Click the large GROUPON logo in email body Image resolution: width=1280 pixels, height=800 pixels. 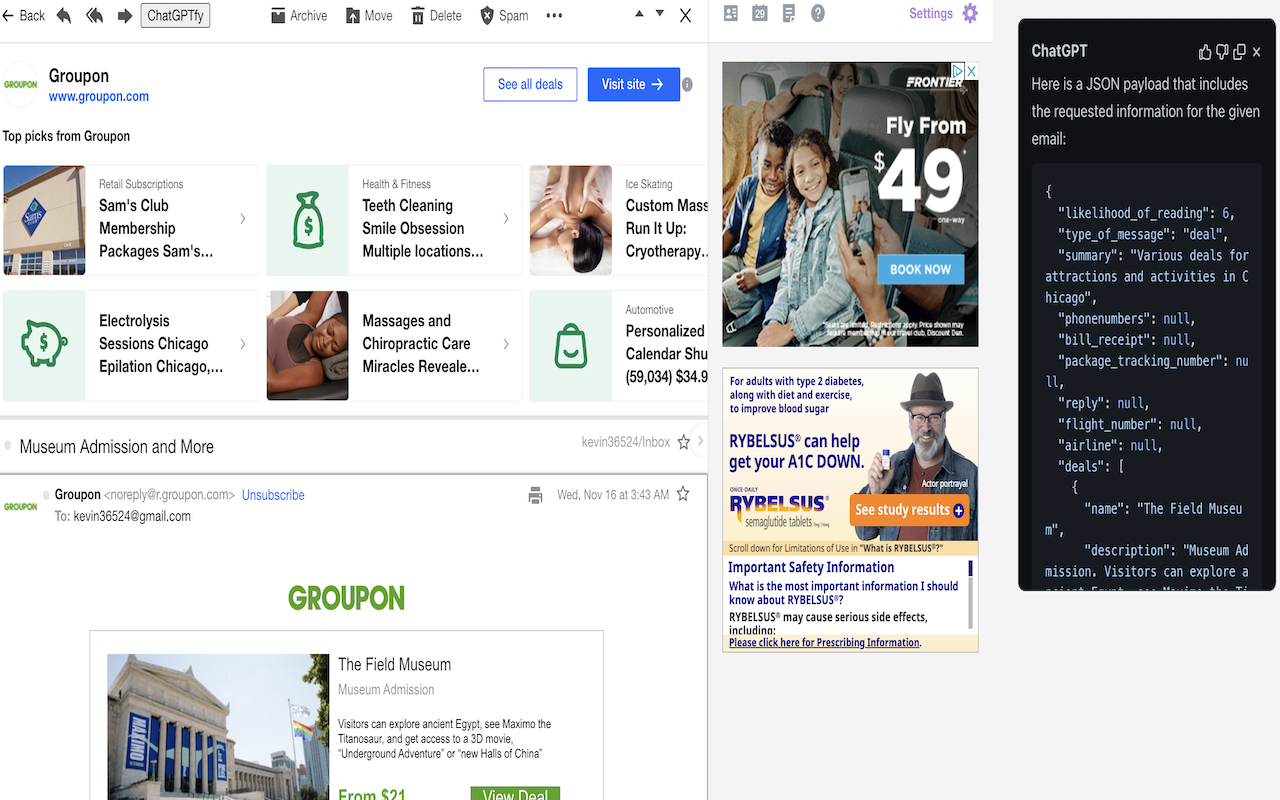click(347, 598)
